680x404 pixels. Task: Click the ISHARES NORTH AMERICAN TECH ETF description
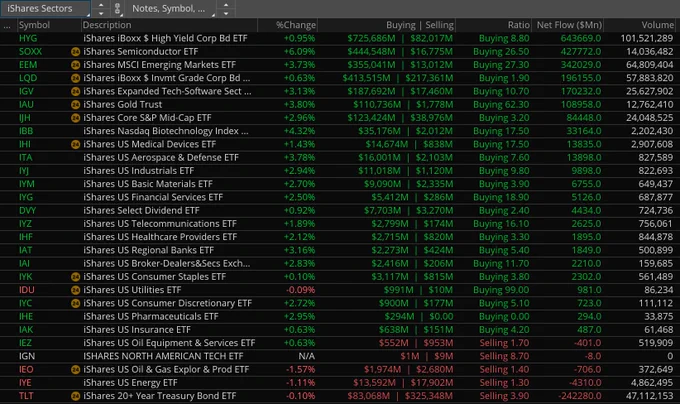(163, 356)
